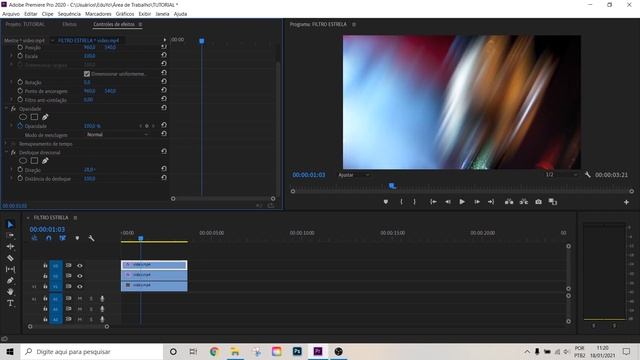Open Controles de efeitos panel menu
Image resolution: width=640 pixels, height=360 pixels.
pyautogui.click(x=140, y=24)
